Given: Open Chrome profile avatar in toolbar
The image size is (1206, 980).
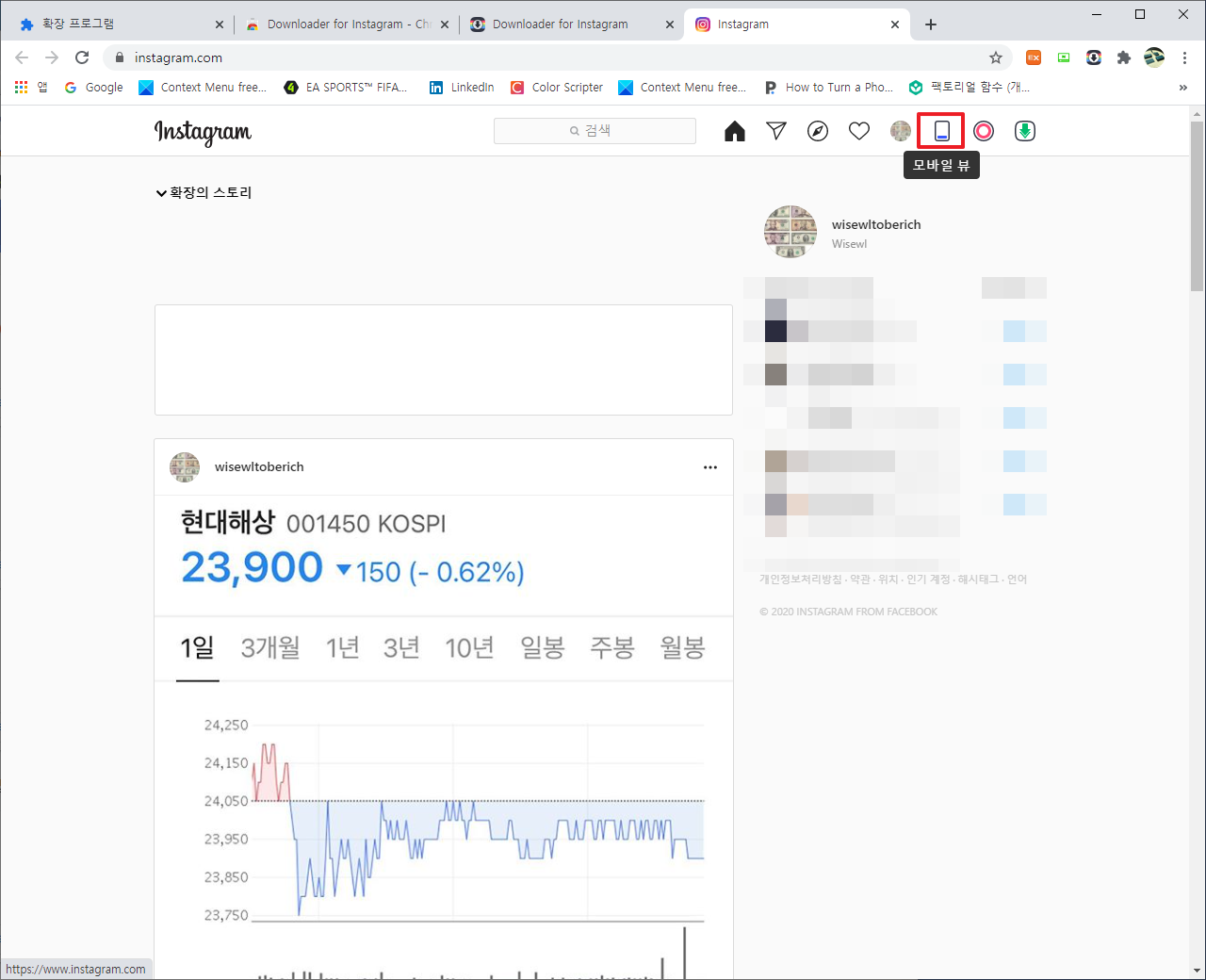Looking at the screenshot, I should tap(1154, 57).
